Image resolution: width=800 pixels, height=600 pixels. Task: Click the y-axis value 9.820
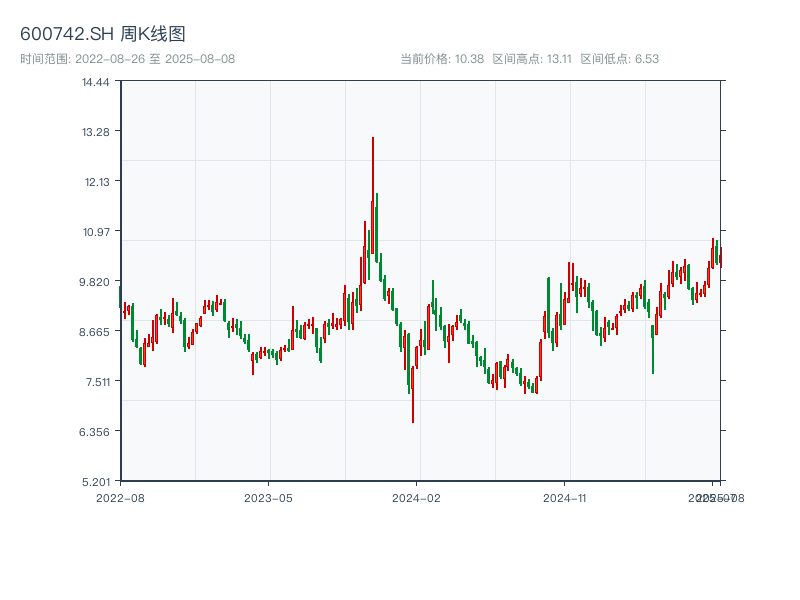(x=94, y=282)
